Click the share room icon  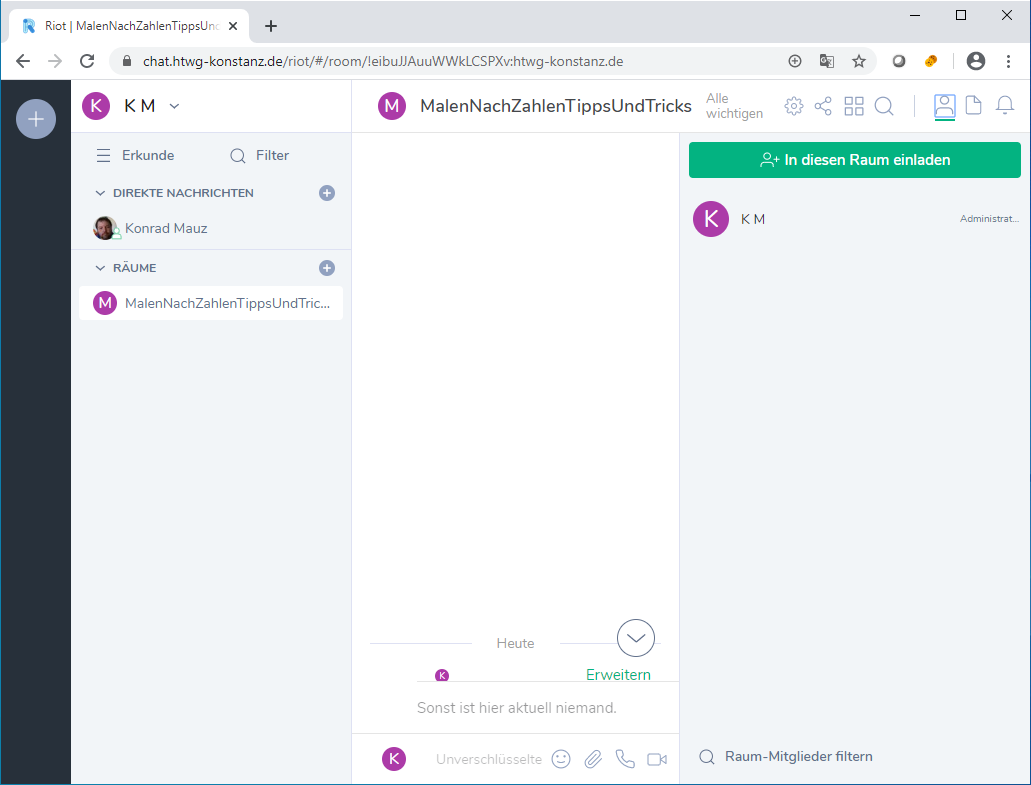pos(823,106)
